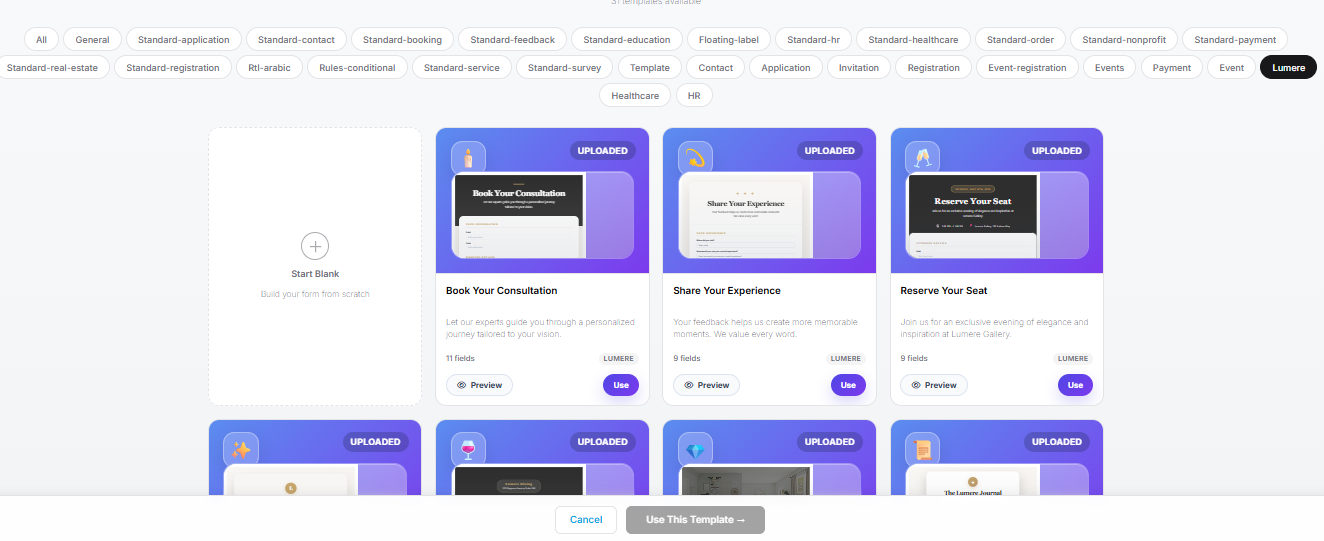
Task: Select the All category filter
Action: pyautogui.click(x=41, y=40)
